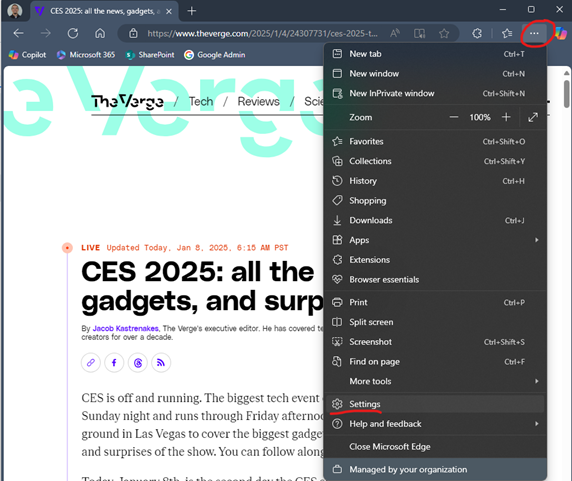Close the CES 2025 tab
The height and width of the screenshot is (481, 572).
point(169,11)
